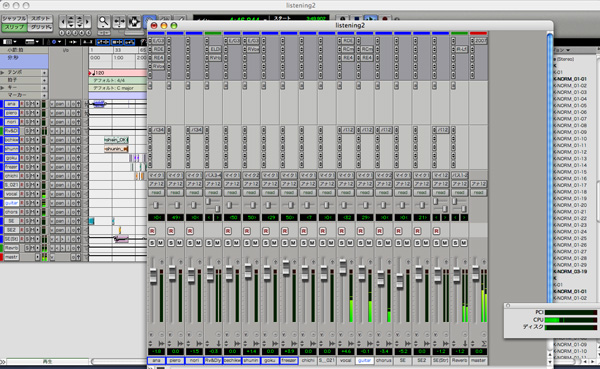Click zoom preset button 1 under the zoom arrows
Viewport: 600px width, 369px height.
point(62,33)
